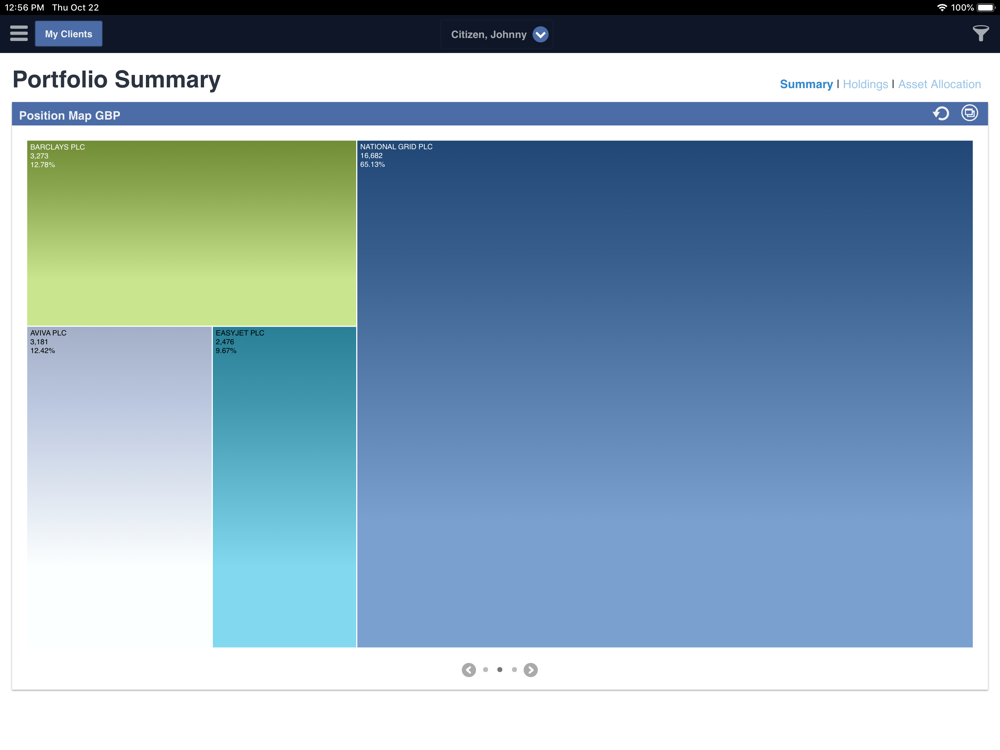The width and height of the screenshot is (1000, 750).
Task: Go to the previous chart page arrow
Action: pos(469,670)
